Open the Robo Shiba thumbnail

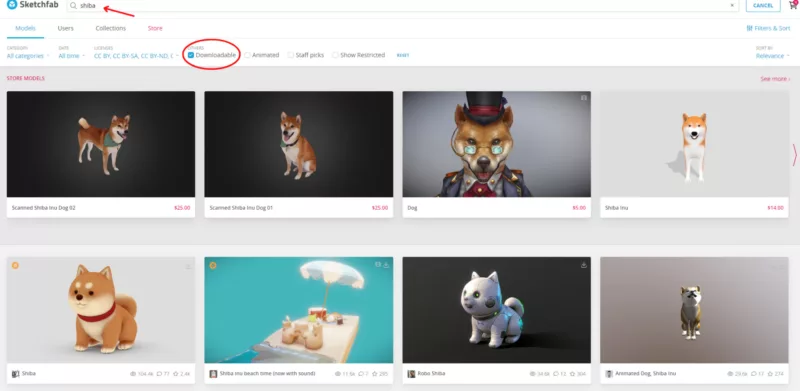(496, 310)
